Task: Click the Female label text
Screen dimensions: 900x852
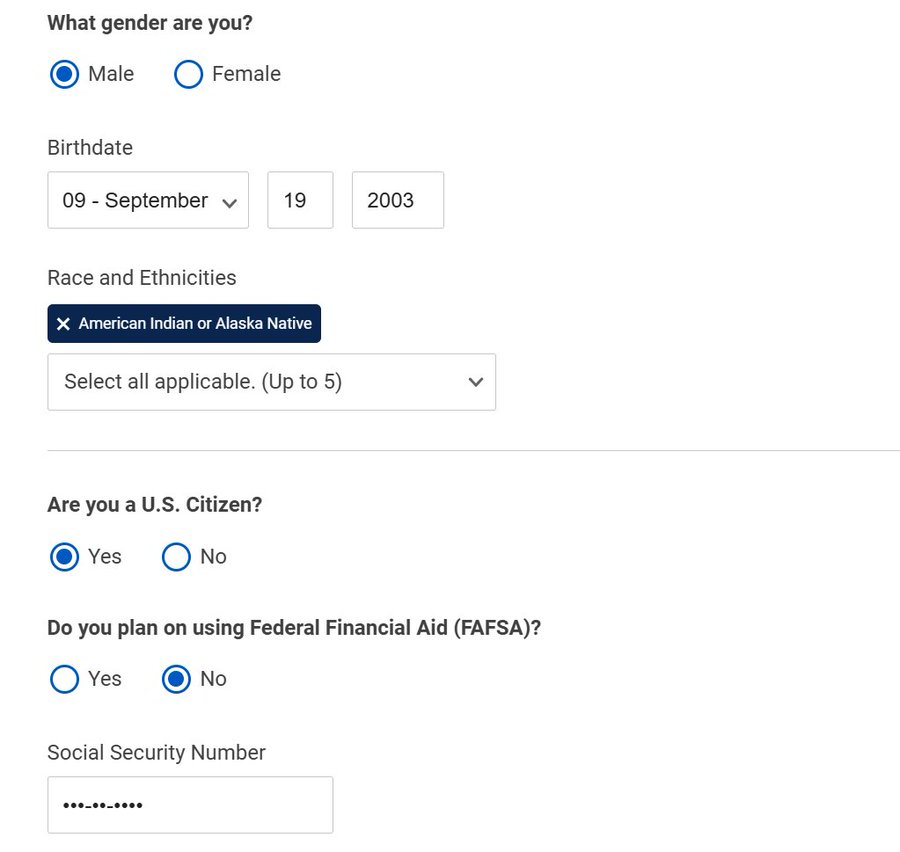Action: tap(246, 74)
